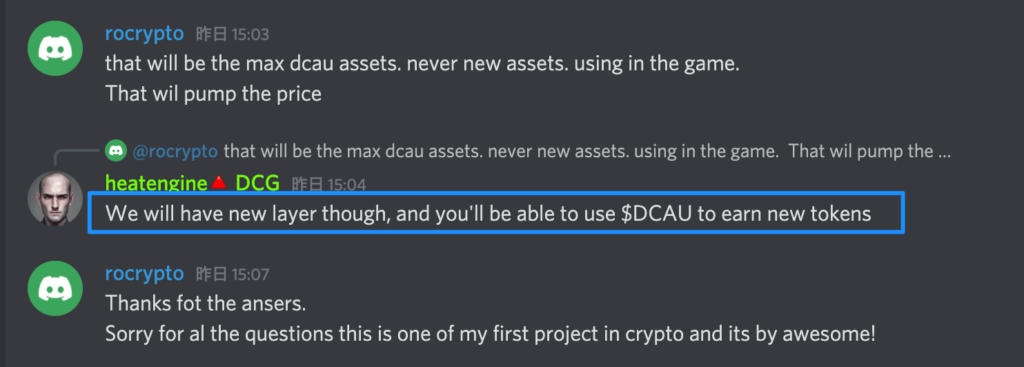Open rocrypto's green Discord avatar at 15:03
Screen dimensions: 1024x367
pyautogui.click(x=55, y=48)
